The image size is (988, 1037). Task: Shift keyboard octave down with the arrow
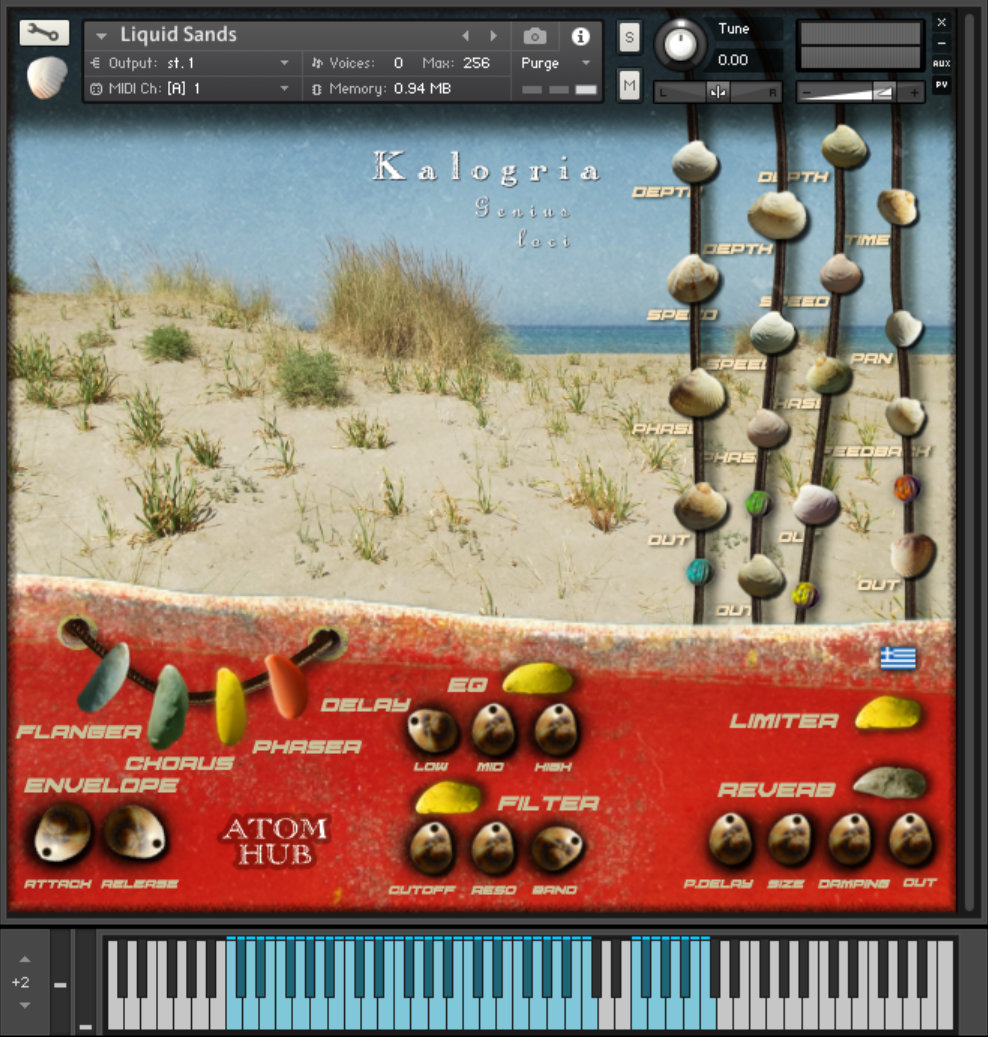pos(24,1005)
